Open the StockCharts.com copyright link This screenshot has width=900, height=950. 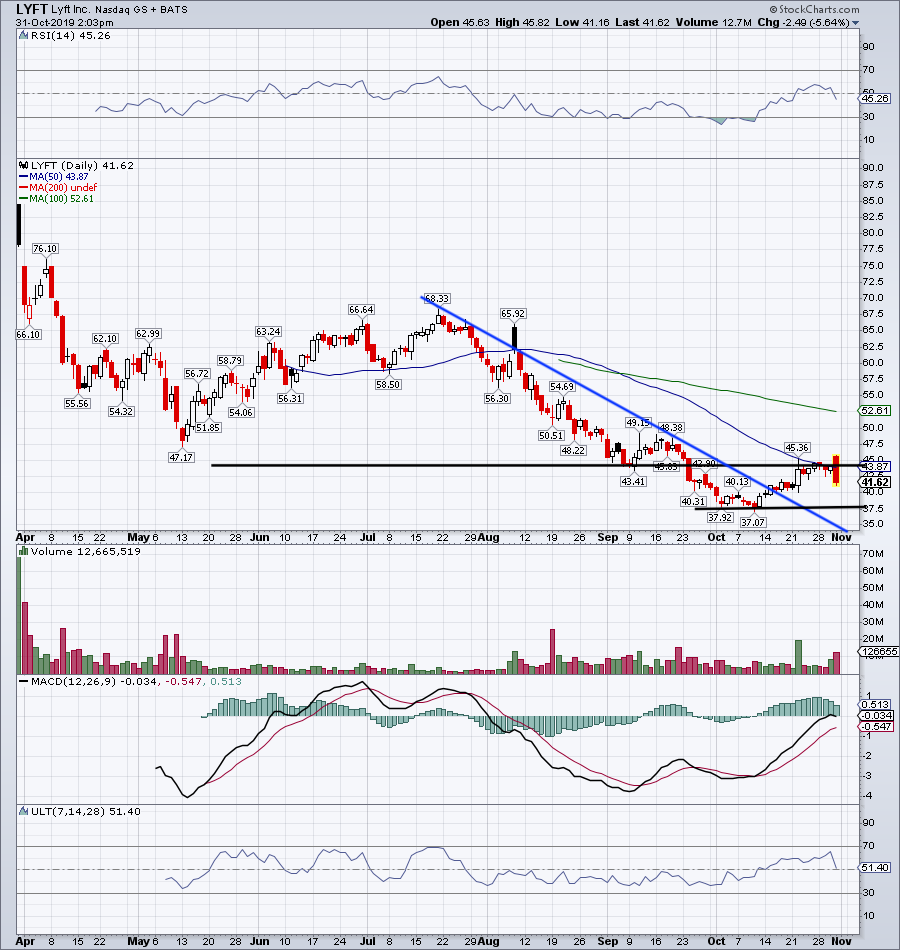pyautogui.click(x=815, y=9)
